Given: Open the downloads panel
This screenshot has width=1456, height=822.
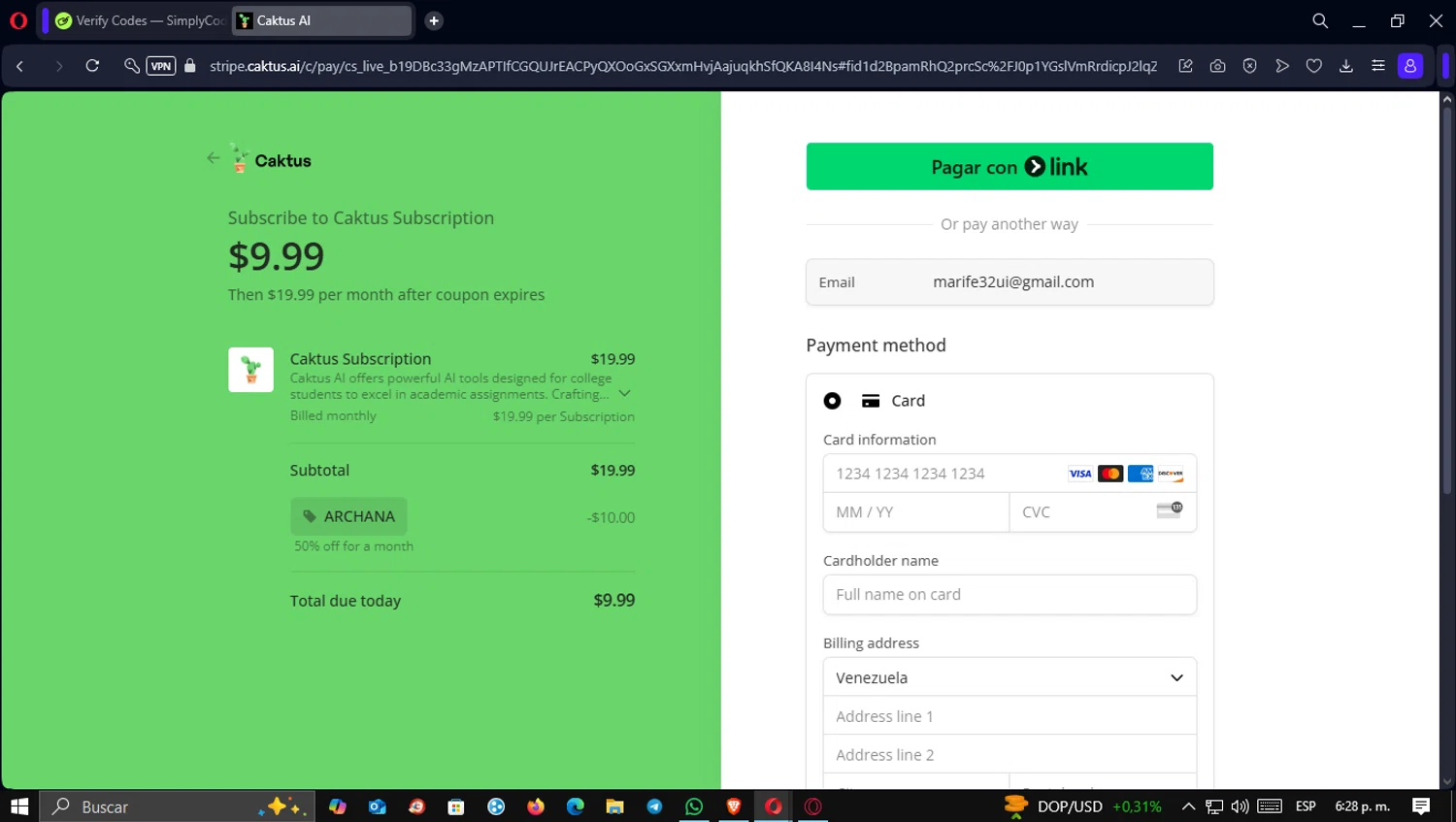Looking at the screenshot, I should (x=1346, y=66).
